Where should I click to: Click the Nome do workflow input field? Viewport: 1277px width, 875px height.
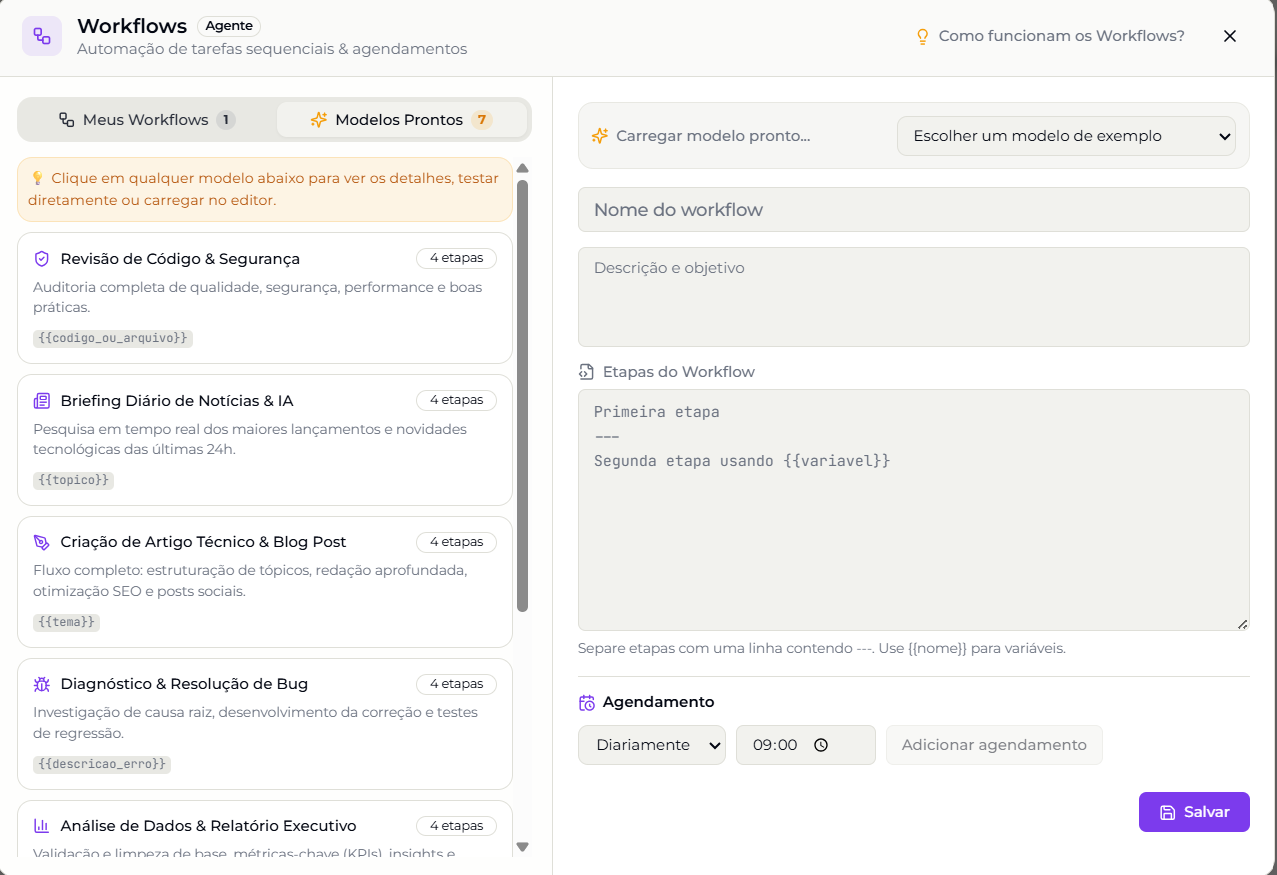coord(914,210)
